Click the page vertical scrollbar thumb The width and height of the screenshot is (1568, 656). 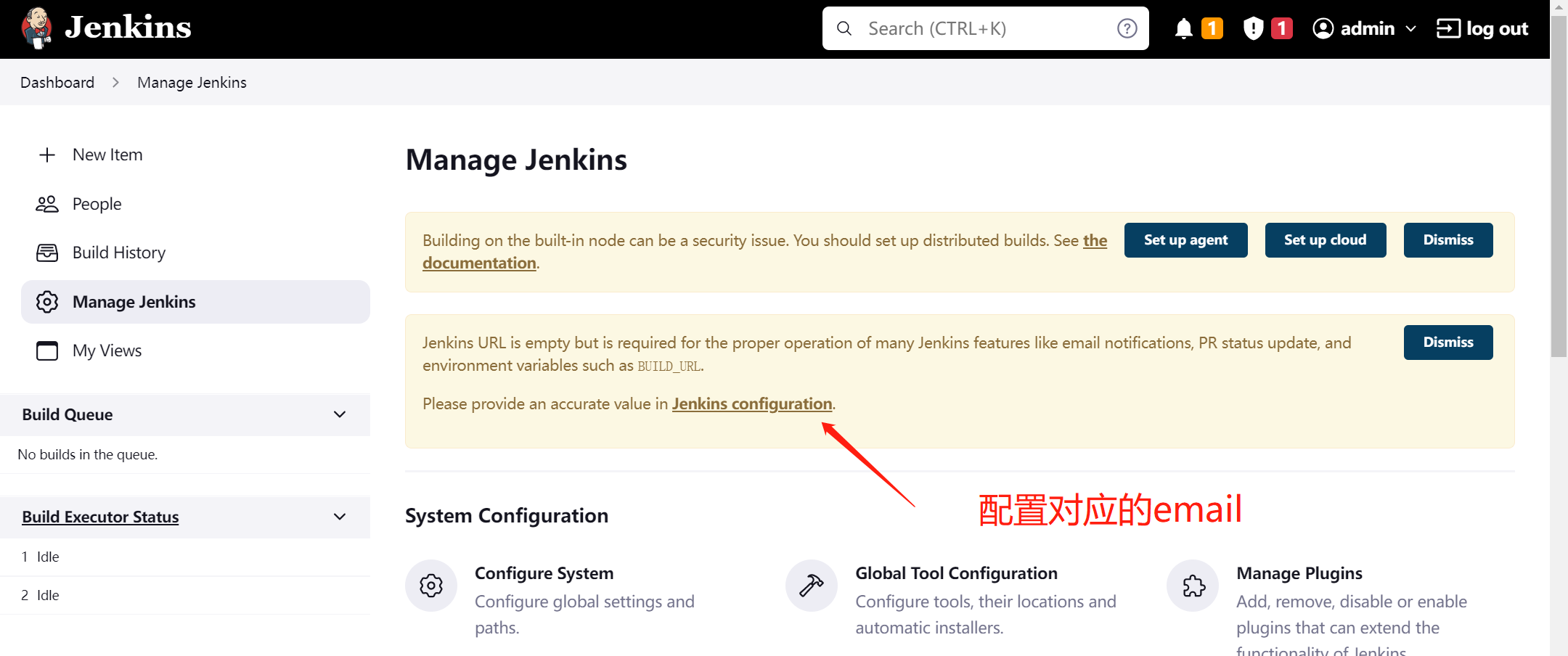click(x=1559, y=186)
